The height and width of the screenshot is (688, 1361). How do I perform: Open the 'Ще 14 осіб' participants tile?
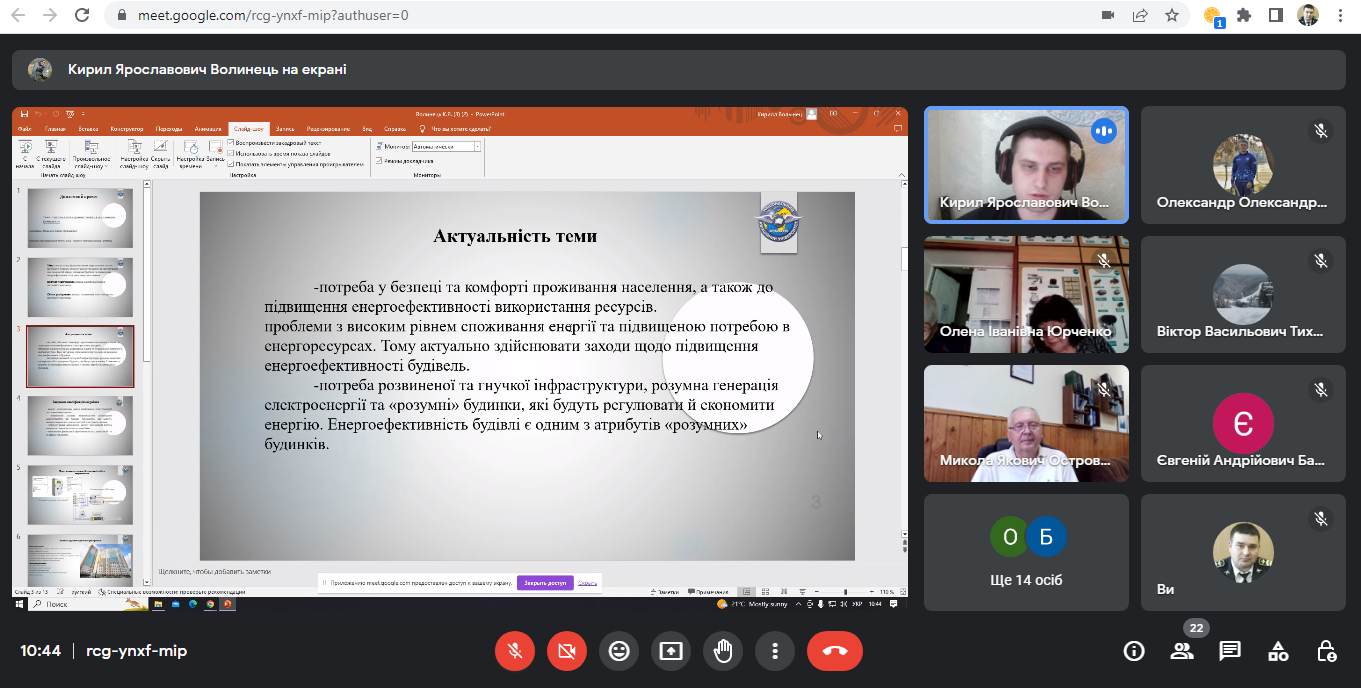(1026, 552)
